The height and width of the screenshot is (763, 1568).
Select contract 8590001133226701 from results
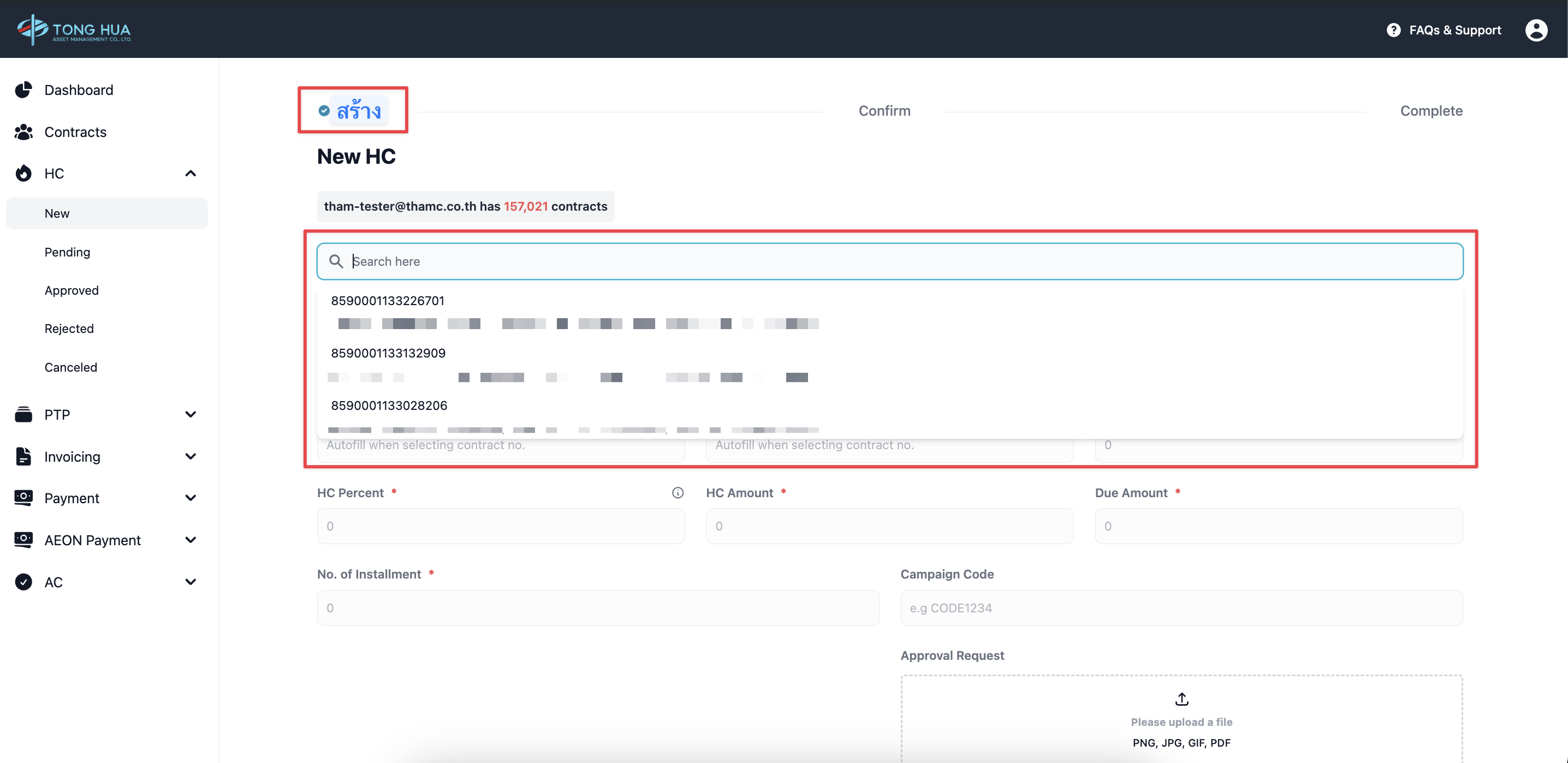(x=388, y=301)
